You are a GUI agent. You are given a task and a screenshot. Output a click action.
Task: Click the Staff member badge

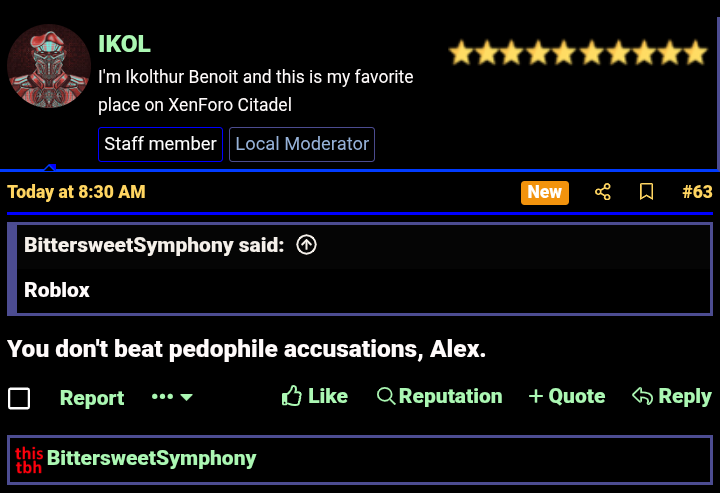point(160,144)
